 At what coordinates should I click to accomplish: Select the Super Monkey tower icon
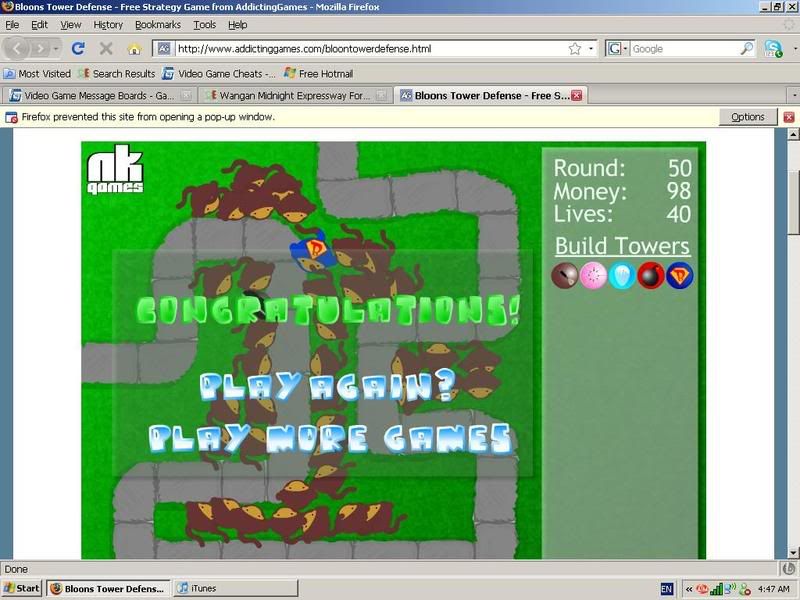pos(680,276)
